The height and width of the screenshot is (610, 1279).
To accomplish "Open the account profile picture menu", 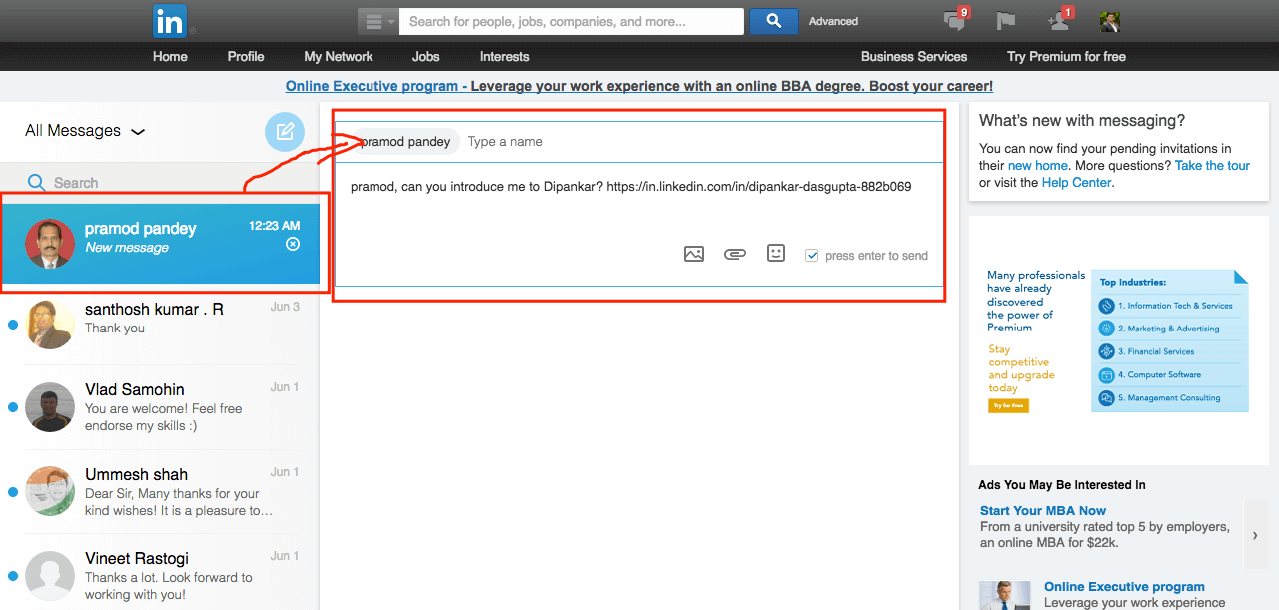I will 1109,21.
